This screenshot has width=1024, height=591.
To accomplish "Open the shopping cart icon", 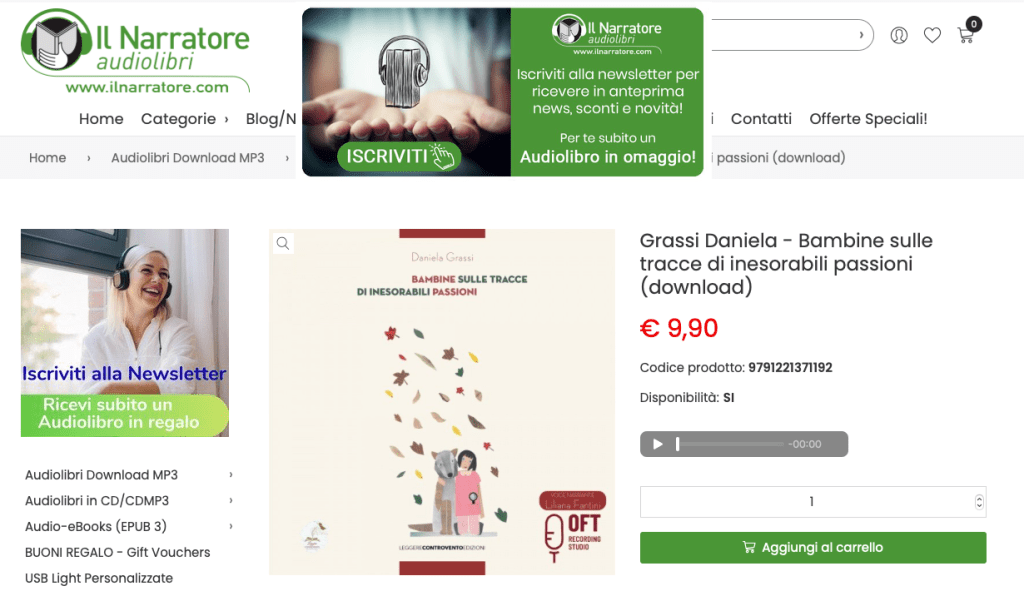I will pos(966,35).
